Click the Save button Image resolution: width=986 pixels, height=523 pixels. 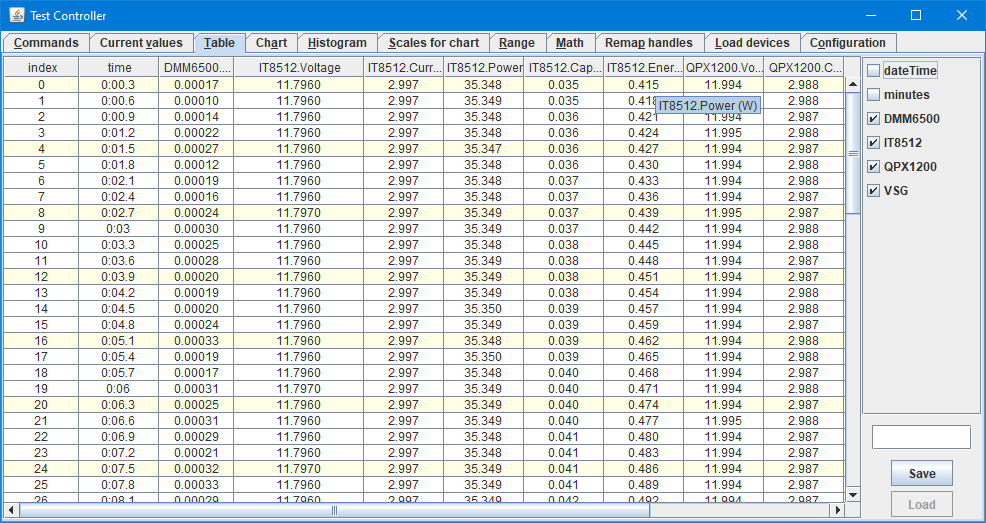tap(921, 473)
